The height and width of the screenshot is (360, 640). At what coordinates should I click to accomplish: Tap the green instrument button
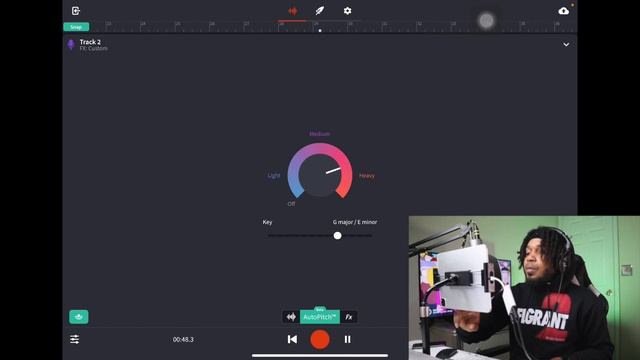(79, 317)
